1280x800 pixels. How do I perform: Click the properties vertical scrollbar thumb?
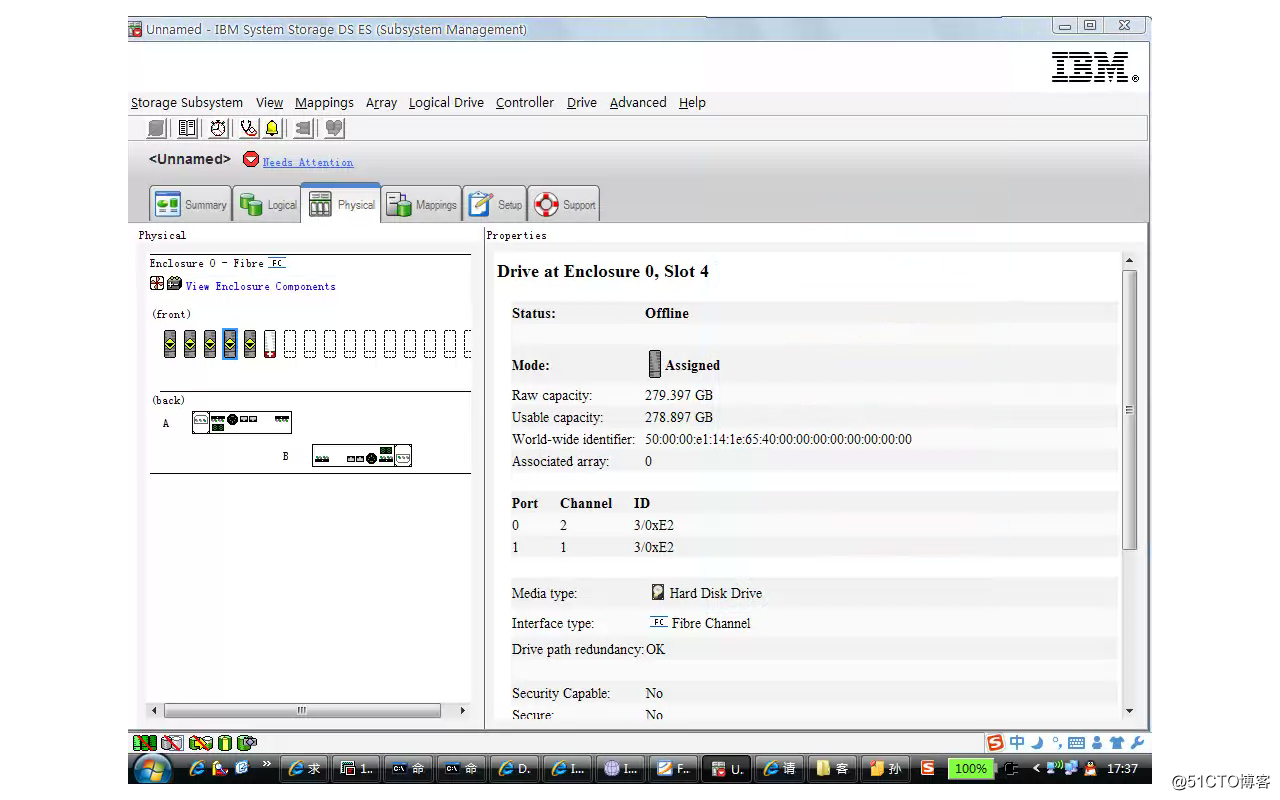pos(1129,410)
